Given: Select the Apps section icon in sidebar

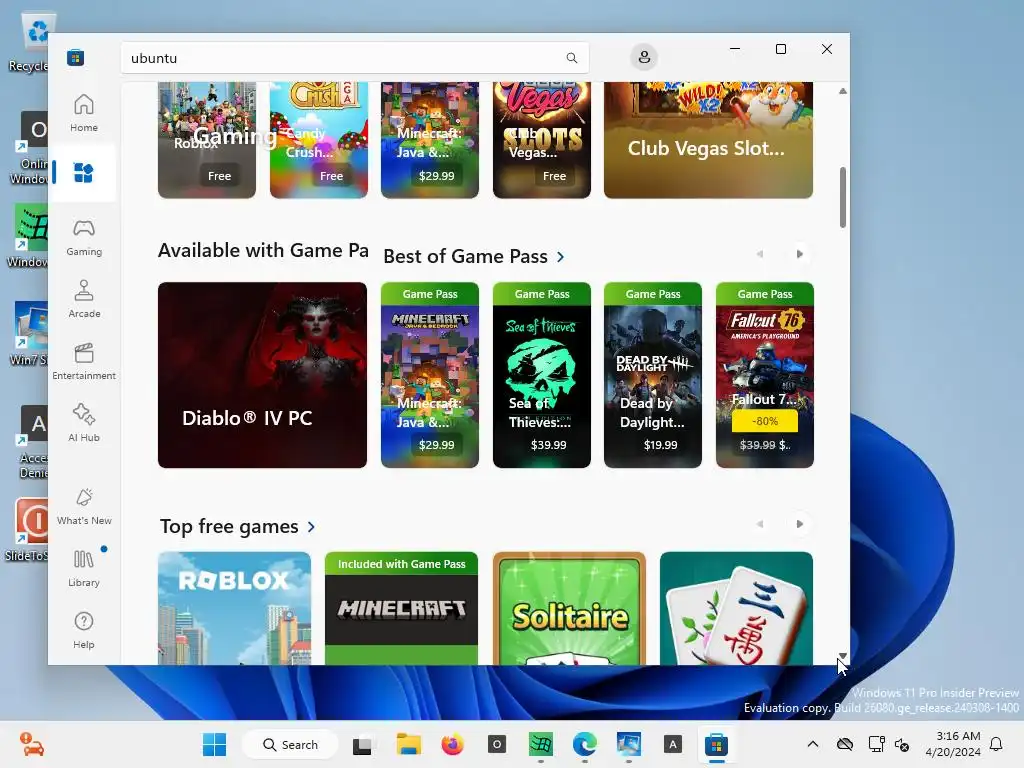Looking at the screenshot, I should coord(84,172).
